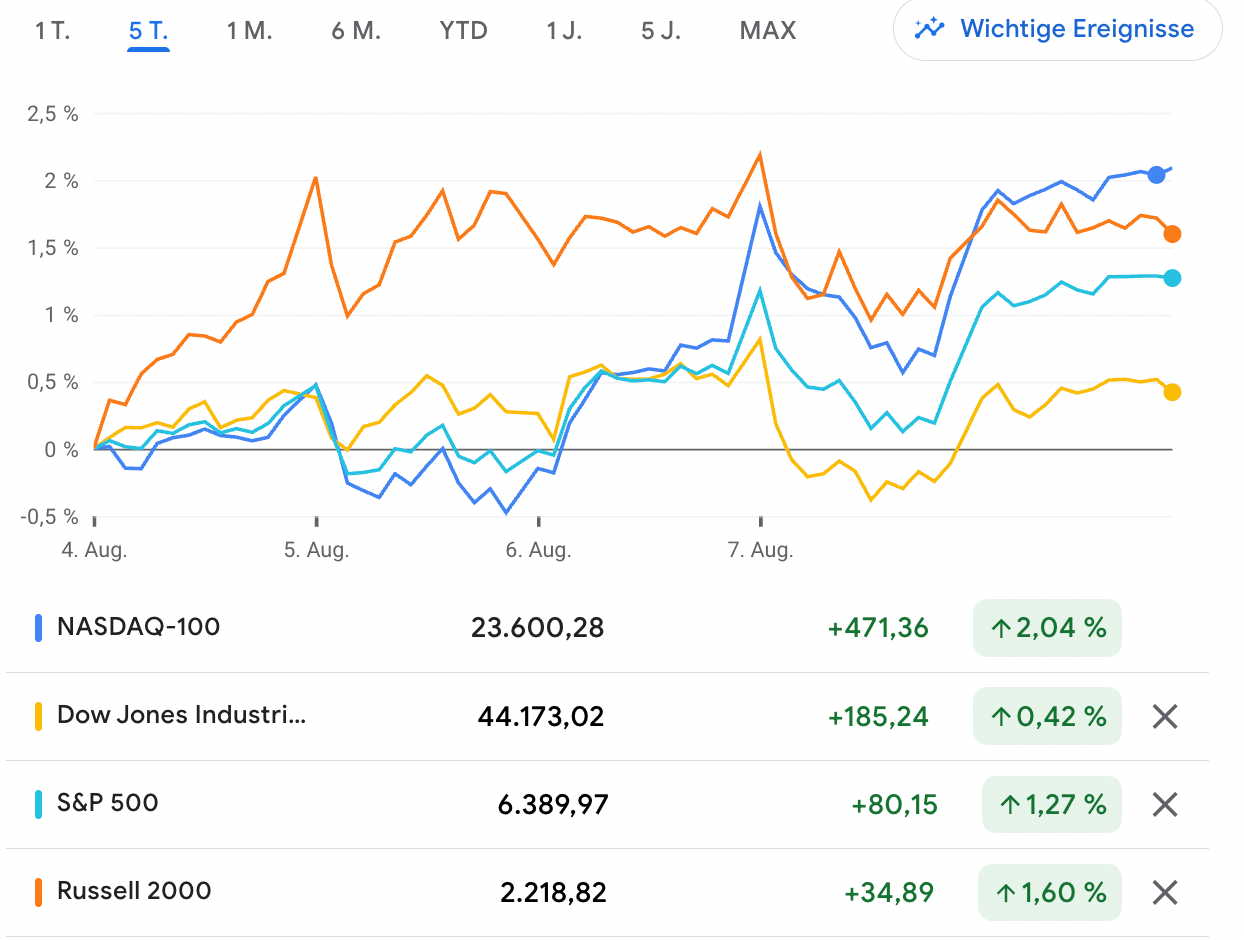Remove Dow Jones Industrial from comparison
This screenshot has height=940, width=1244.
pos(1165,716)
